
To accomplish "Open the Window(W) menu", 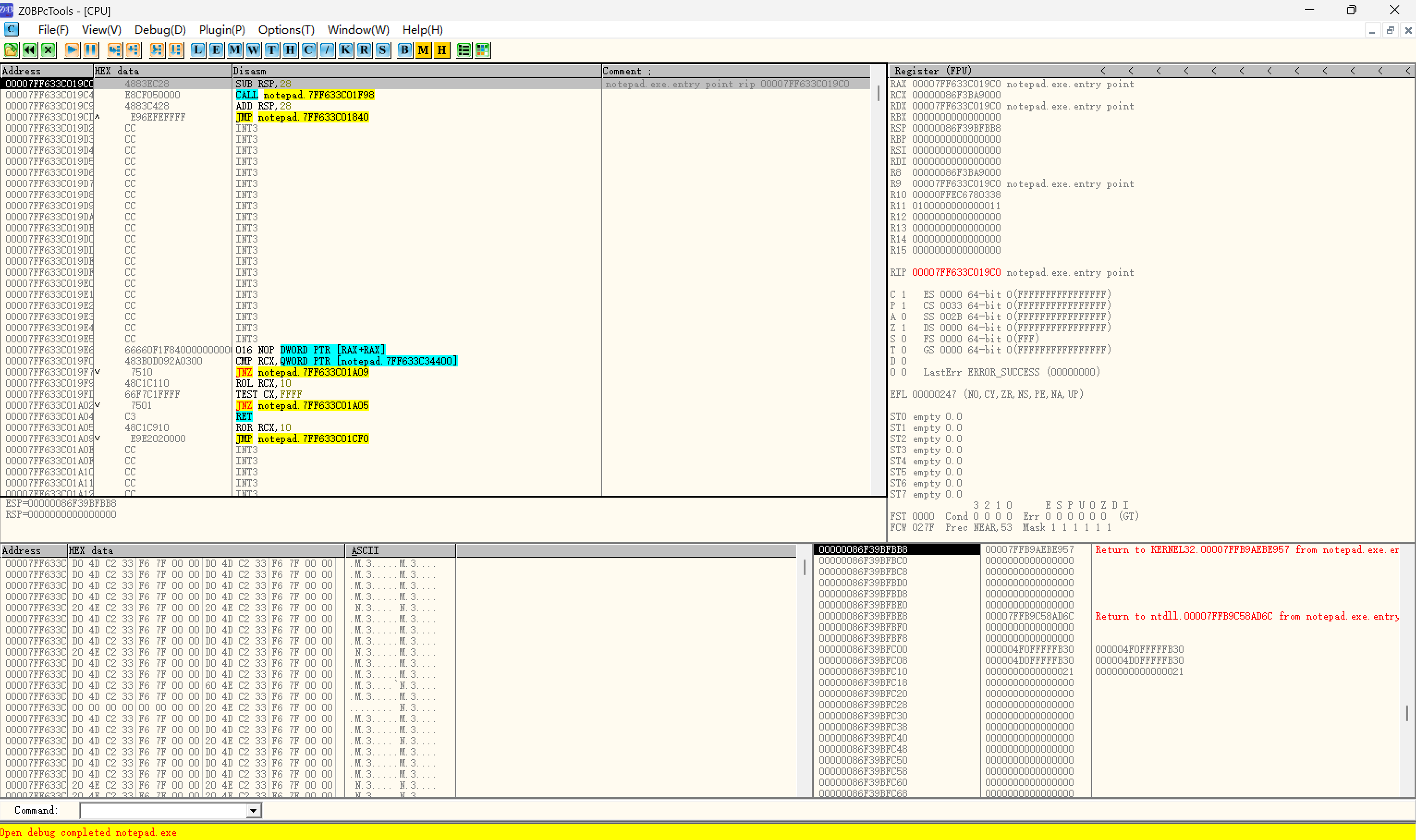I will [x=358, y=30].
